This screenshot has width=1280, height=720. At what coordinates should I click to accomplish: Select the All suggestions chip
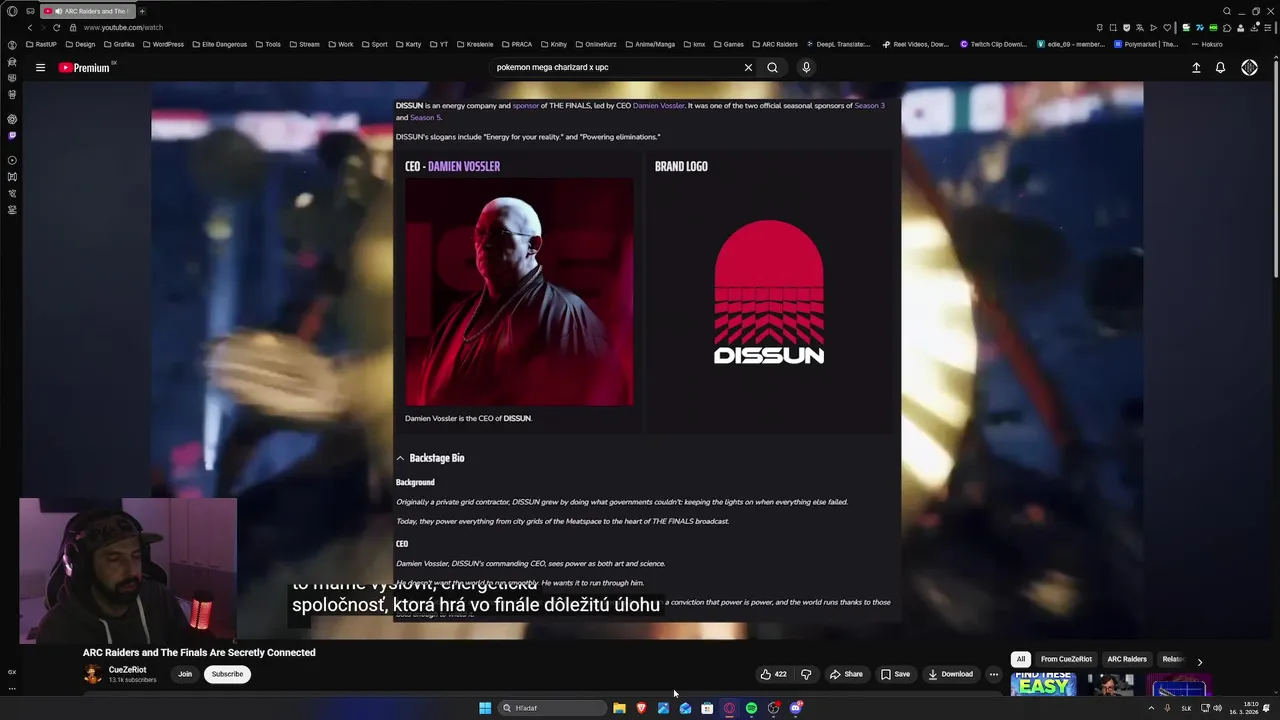pos(1021,659)
